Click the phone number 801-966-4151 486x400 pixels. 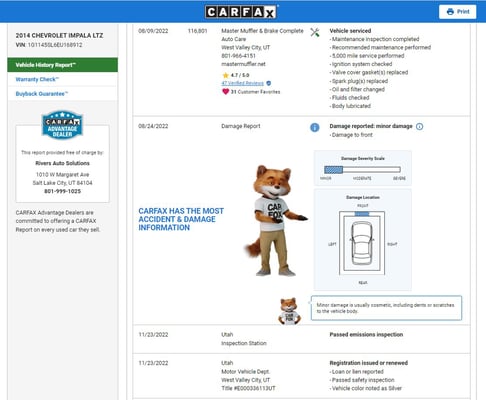238,56
